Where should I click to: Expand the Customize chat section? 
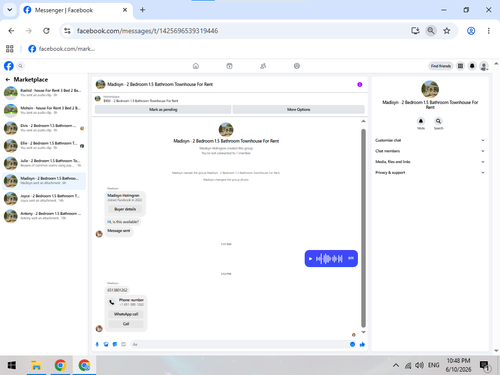tap(430, 140)
